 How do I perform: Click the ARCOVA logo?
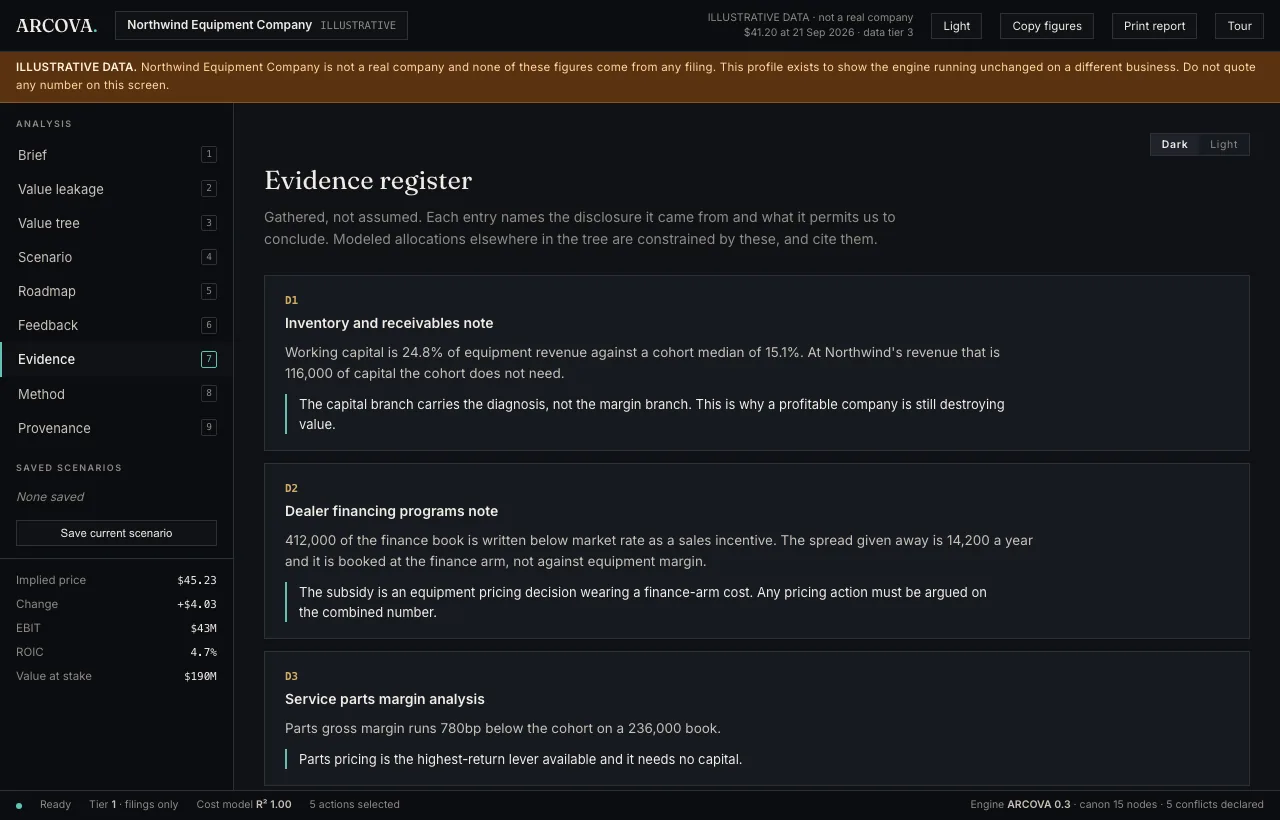coord(56,26)
